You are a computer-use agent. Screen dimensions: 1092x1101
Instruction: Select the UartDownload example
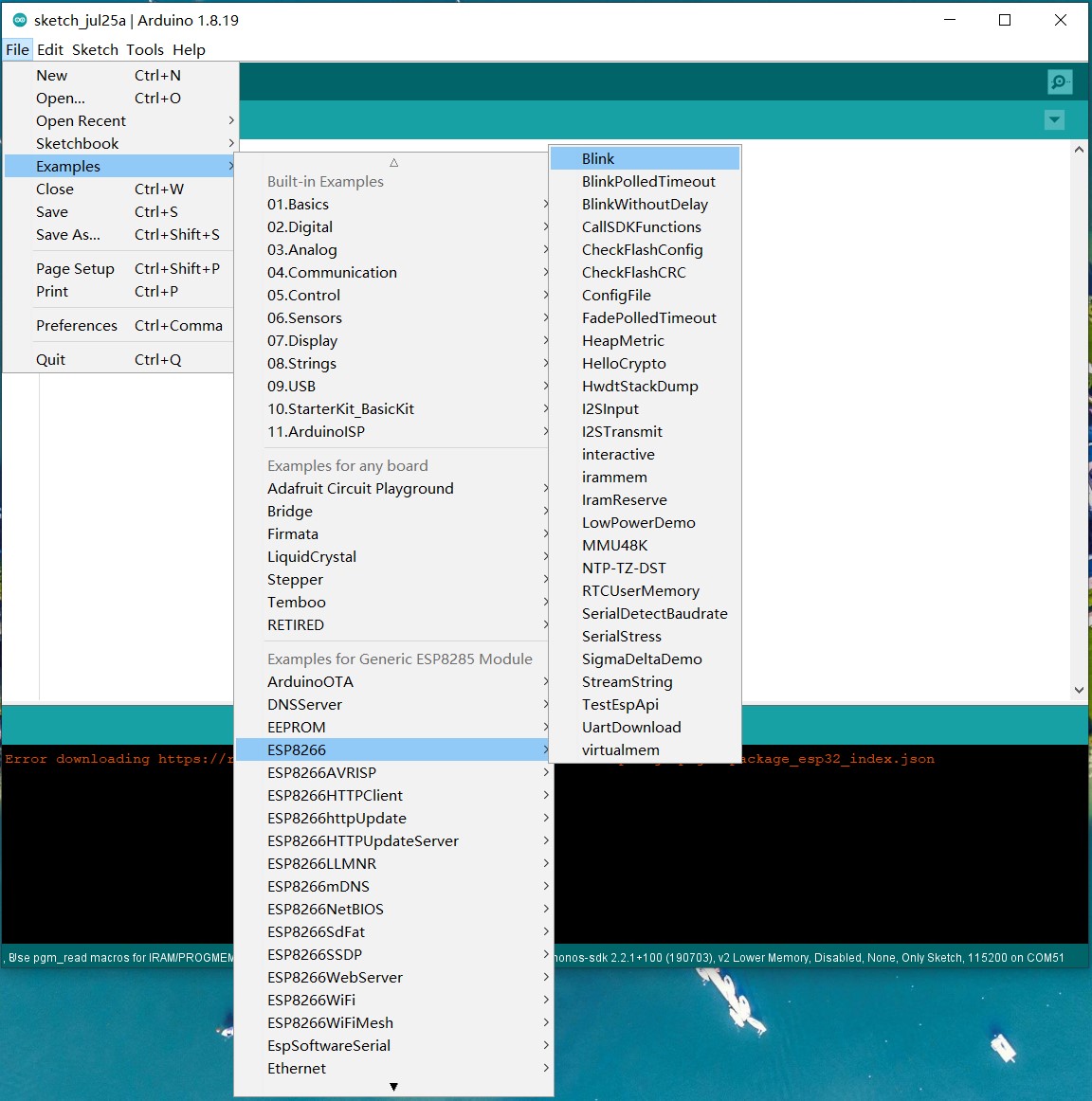click(x=645, y=728)
